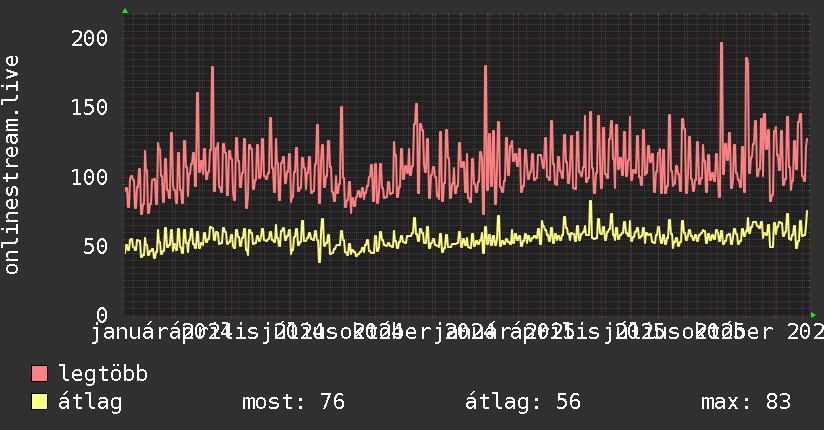Click the 200 y-axis tick label

89,38
